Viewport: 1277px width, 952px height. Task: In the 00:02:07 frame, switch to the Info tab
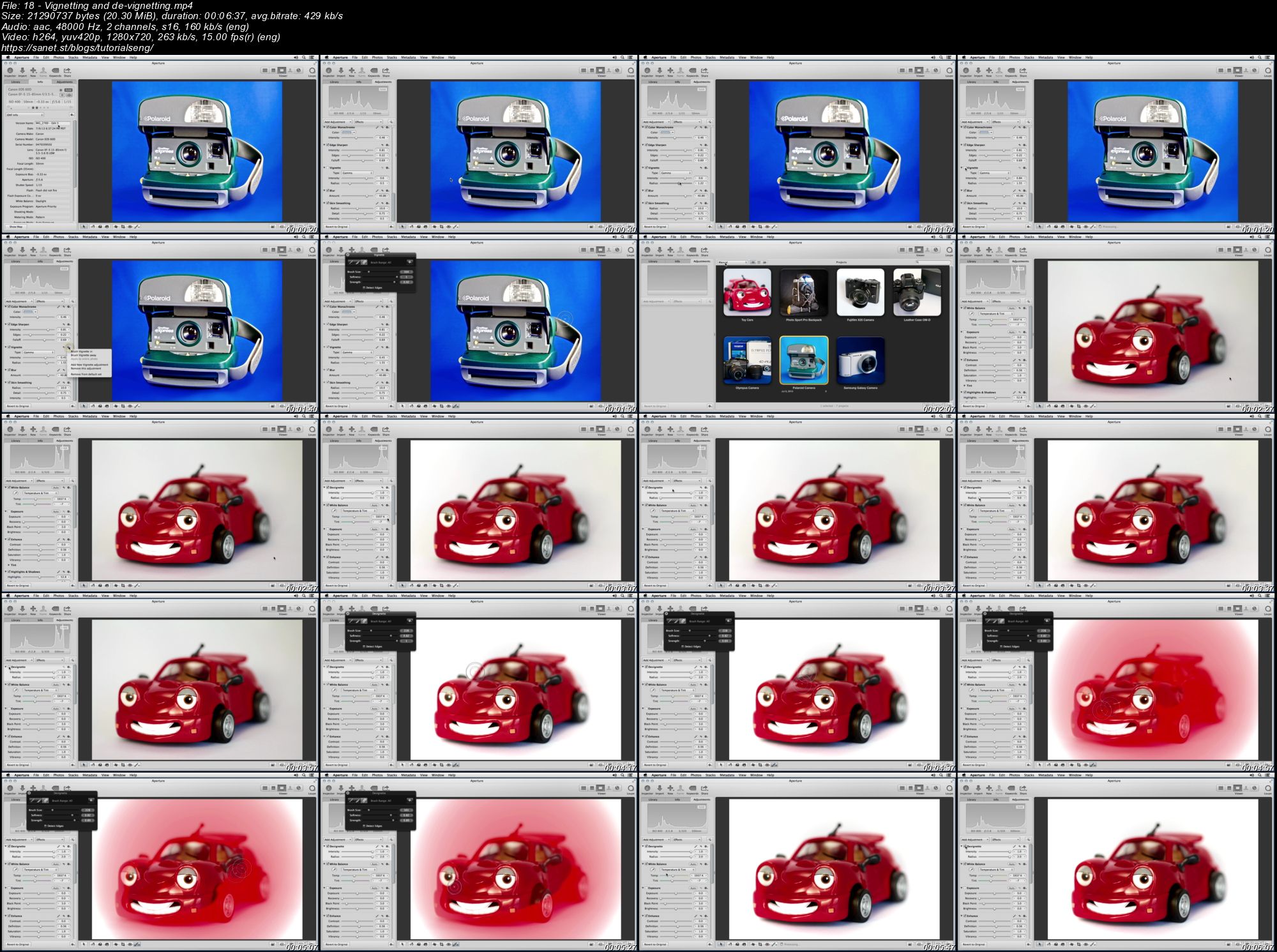click(x=677, y=261)
